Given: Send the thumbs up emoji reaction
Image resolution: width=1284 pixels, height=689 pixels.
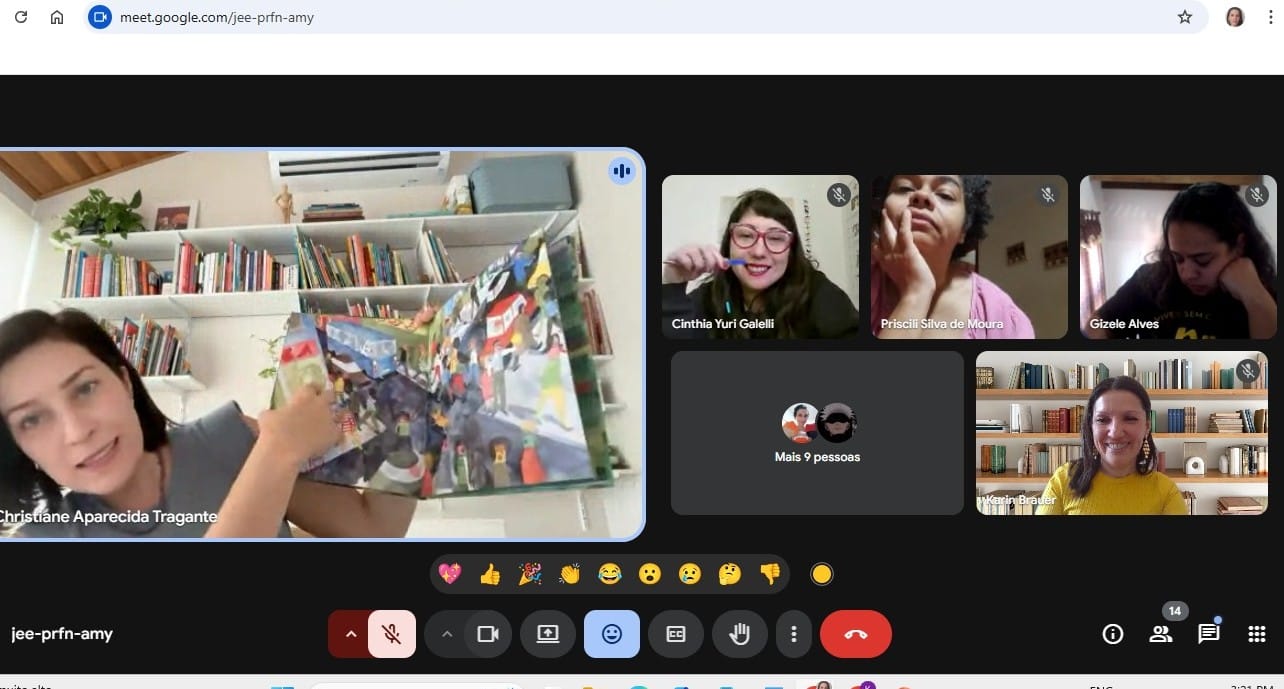Looking at the screenshot, I should (490, 574).
